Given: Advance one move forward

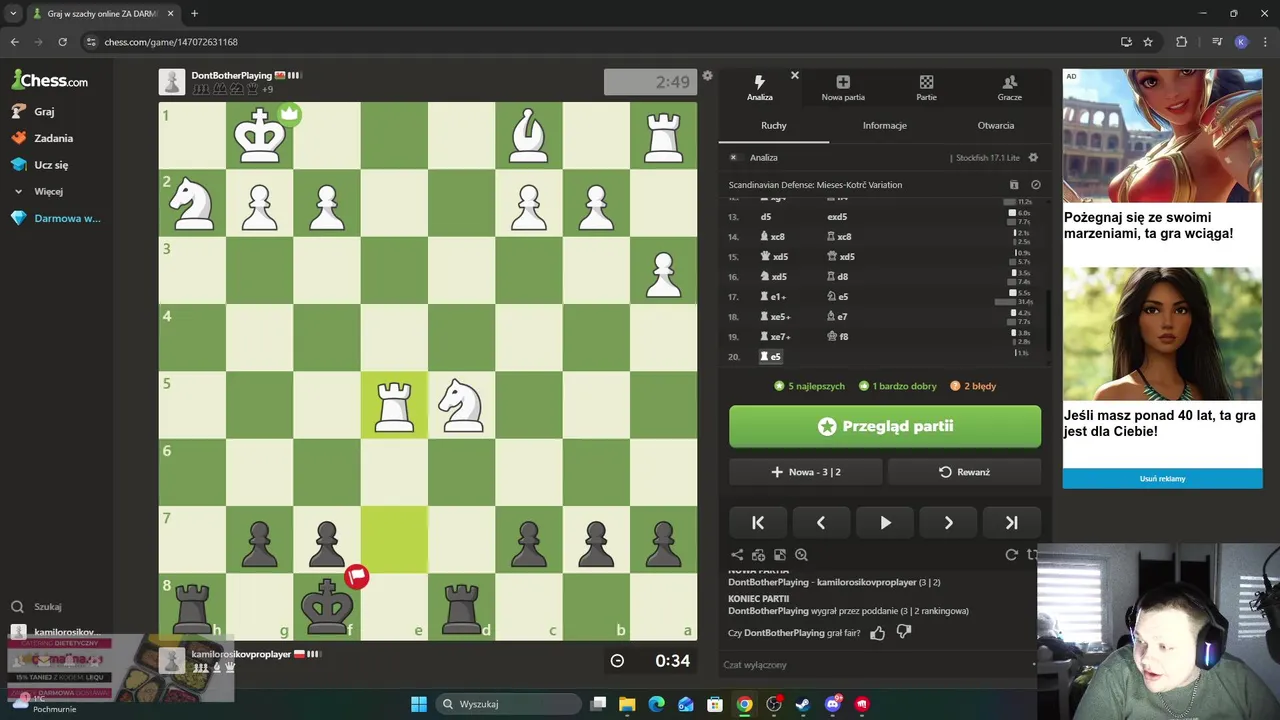Looking at the screenshot, I should [x=948, y=522].
